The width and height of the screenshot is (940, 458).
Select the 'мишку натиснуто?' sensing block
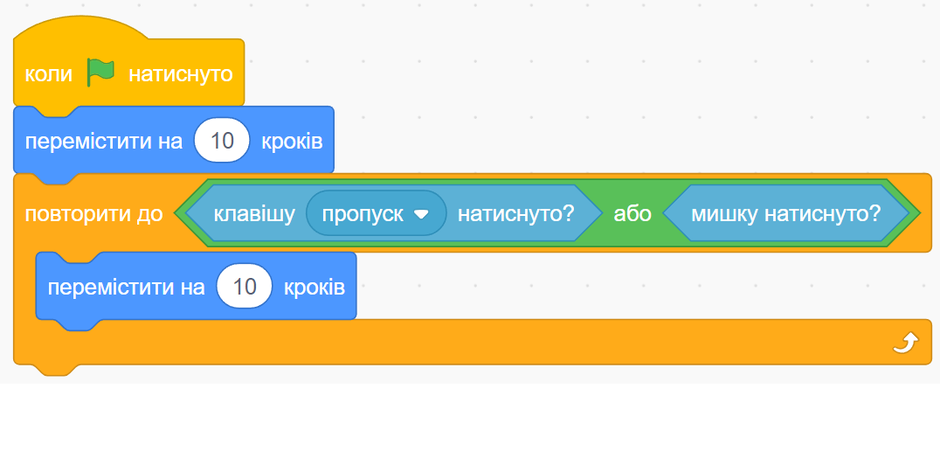[x=786, y=213]
